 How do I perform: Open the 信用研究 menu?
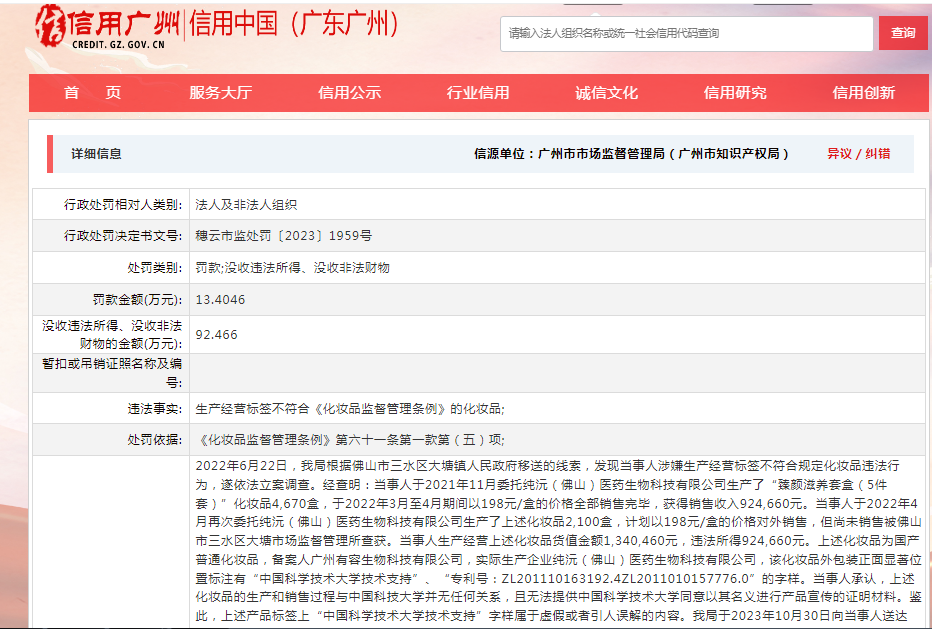pos(737,92)
